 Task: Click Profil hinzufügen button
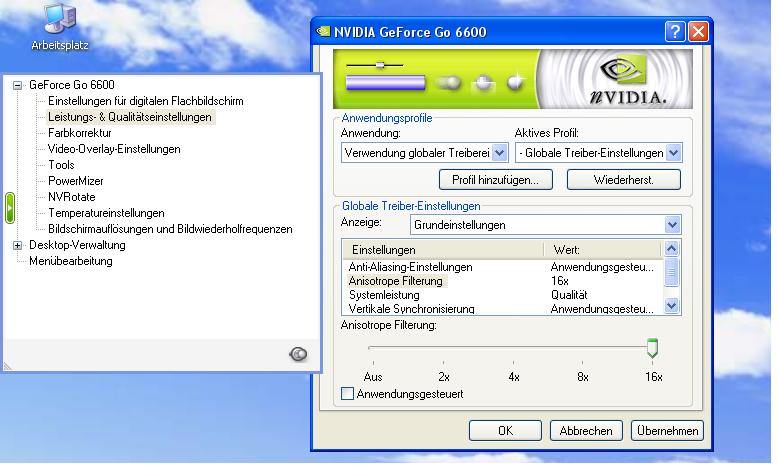[x=496, y=180]
